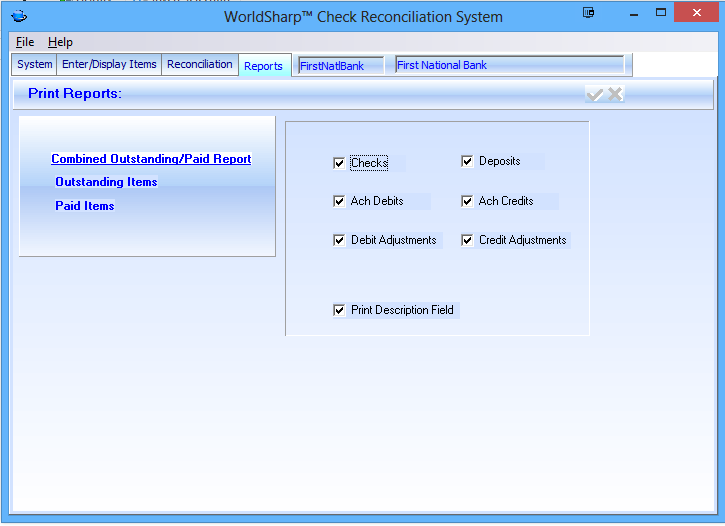Click the FirstNatlBank short name field
725x526 pixels.
tap(340, 66)
